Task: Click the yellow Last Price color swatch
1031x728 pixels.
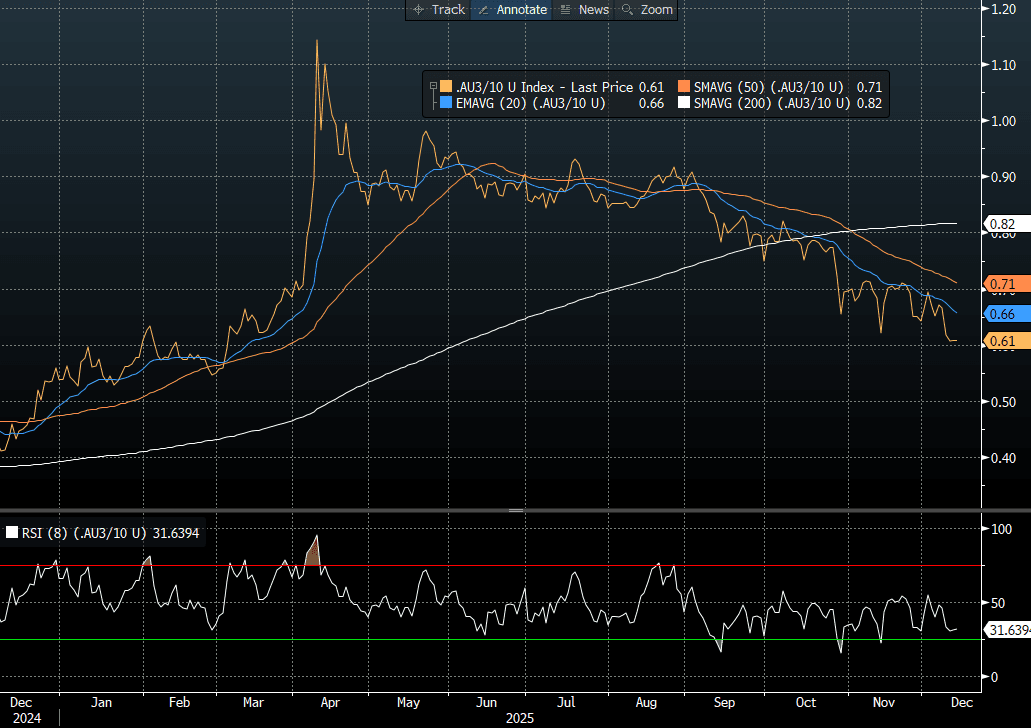Action: tap(444, 87)
